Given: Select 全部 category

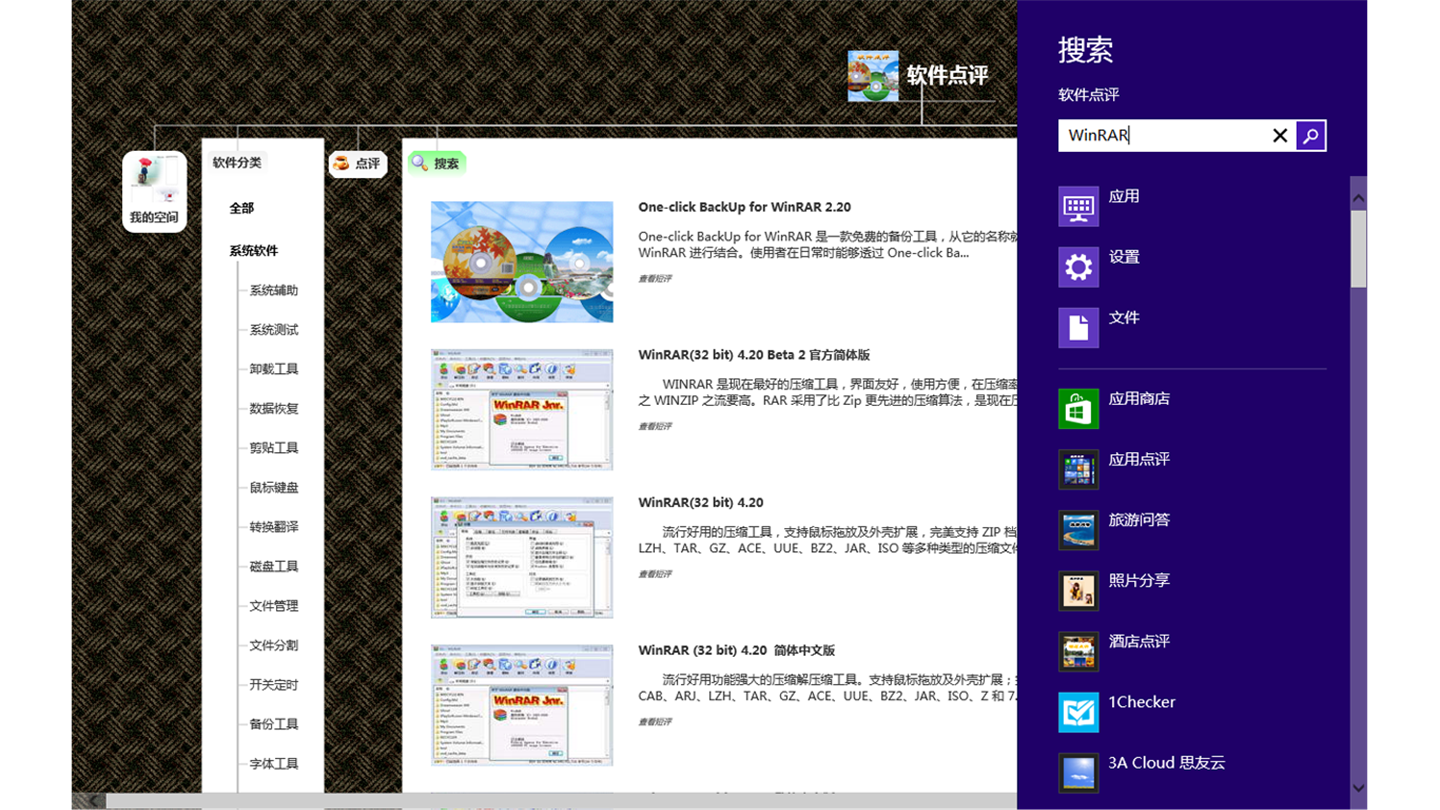Looking at the screenshot, I should pyautogui.click(x=242, y=208).
